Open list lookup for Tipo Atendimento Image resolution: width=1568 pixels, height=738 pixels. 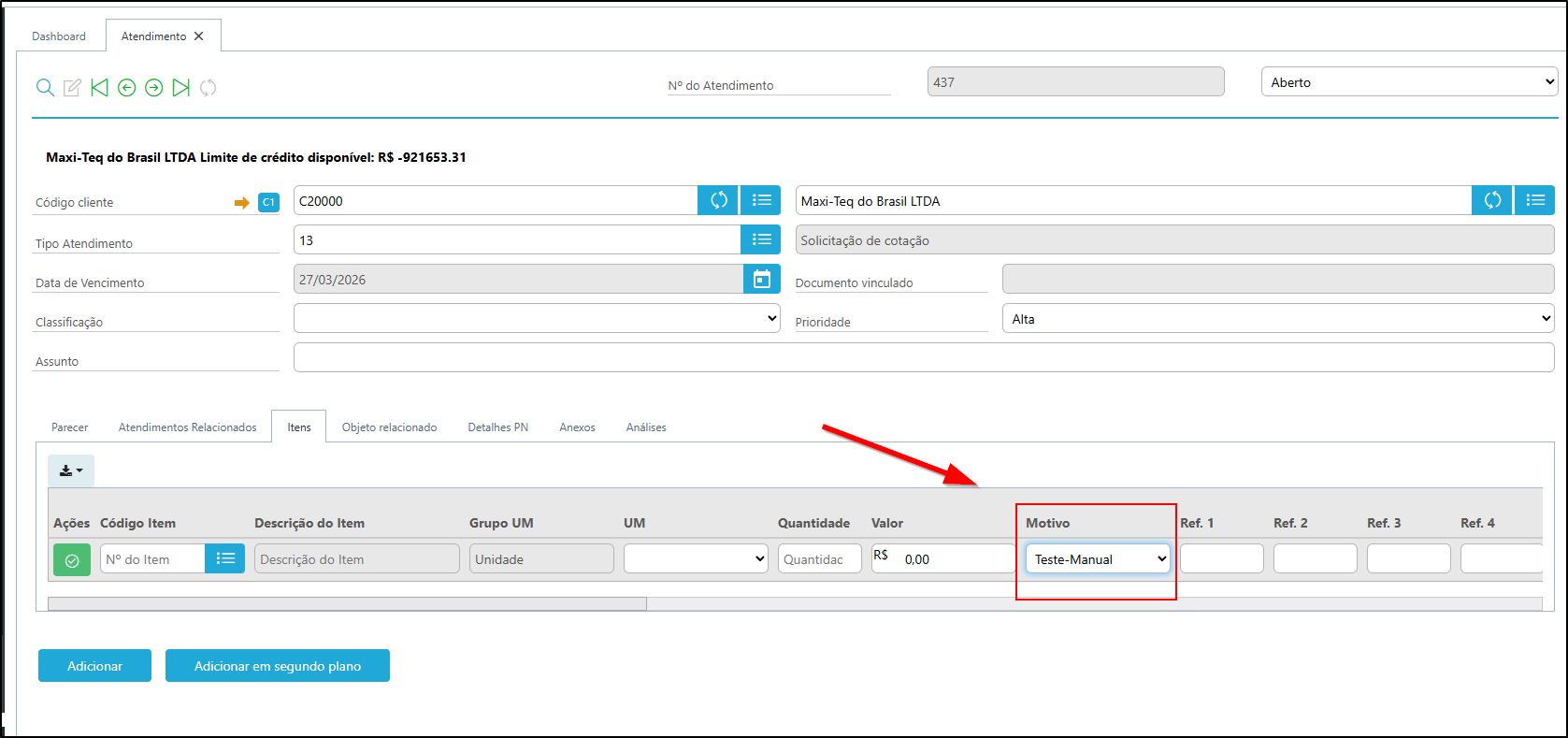[761, 239]
